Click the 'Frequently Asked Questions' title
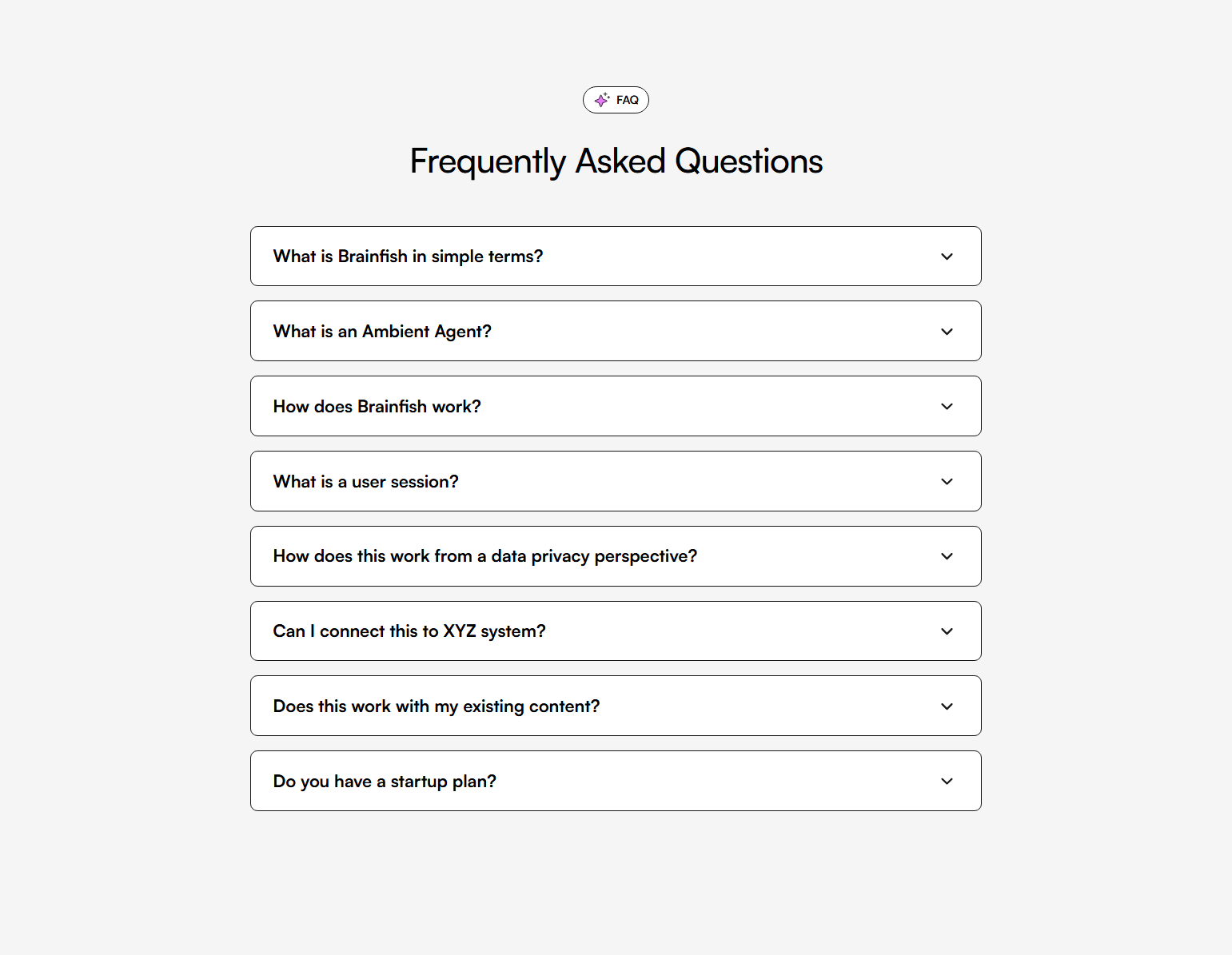The height and width of the screenshot is (955, 1232). pyautogui.click(x=616, y=161)
